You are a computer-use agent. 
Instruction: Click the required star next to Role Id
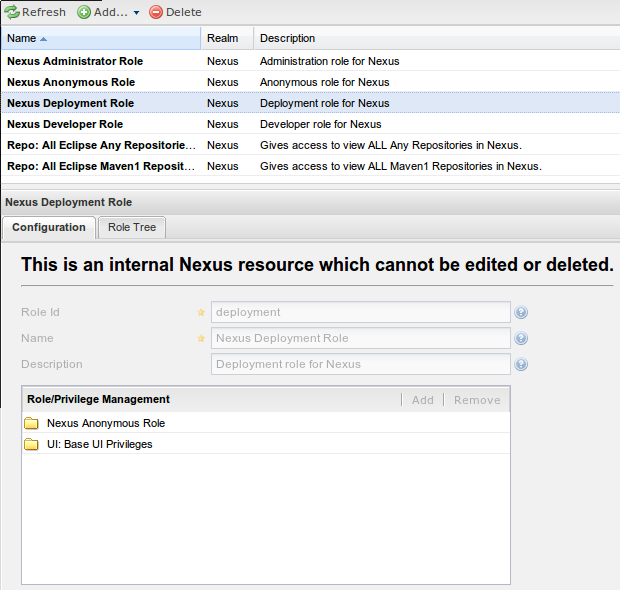click(201, 312)
